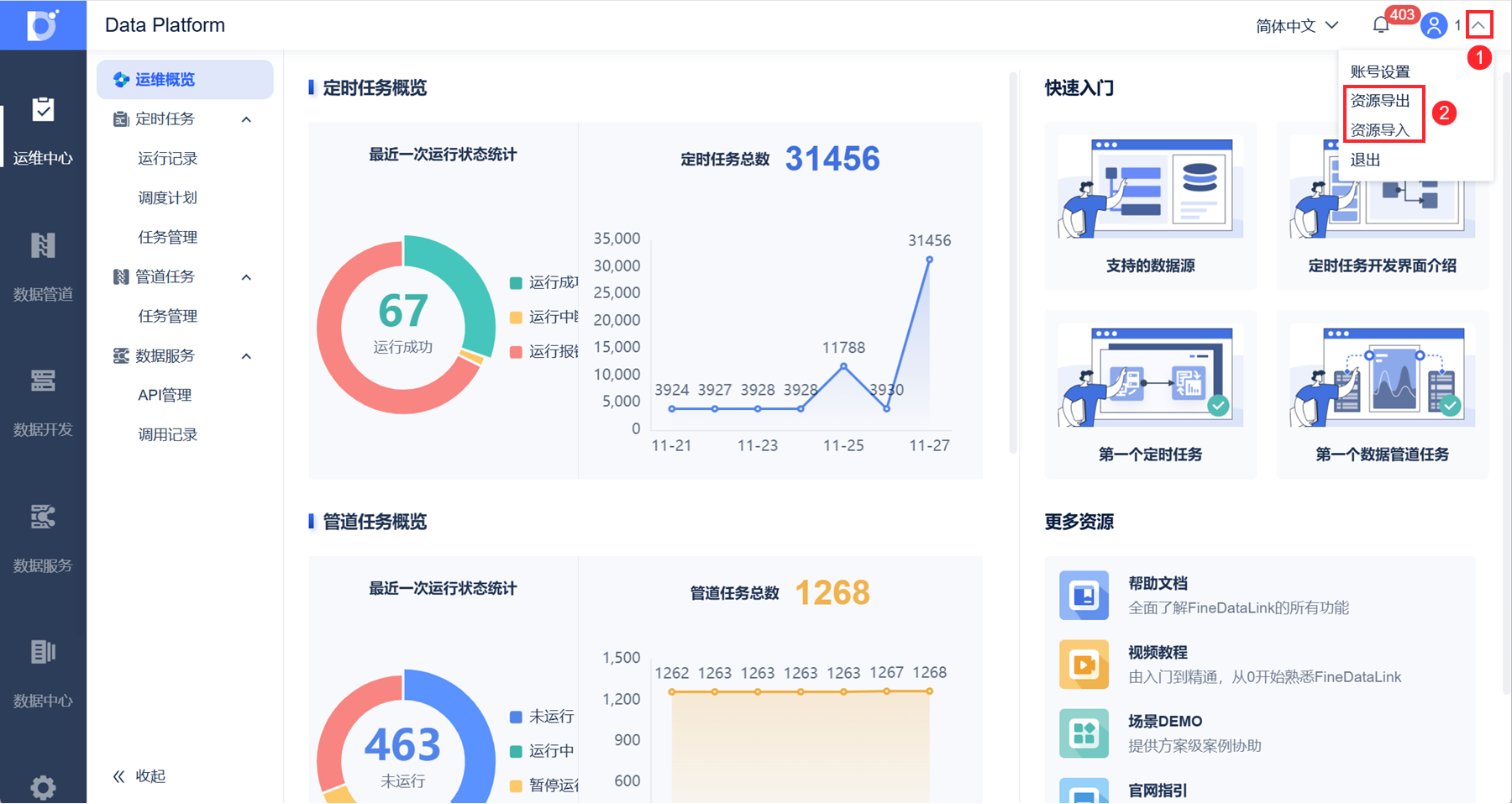
Task: Open 调度计划 page
Action: (168, 198)
